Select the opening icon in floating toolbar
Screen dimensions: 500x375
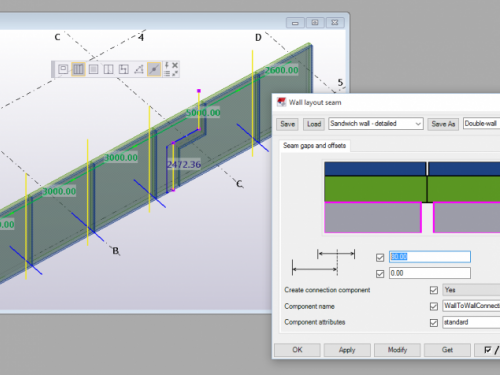point(63,69)
